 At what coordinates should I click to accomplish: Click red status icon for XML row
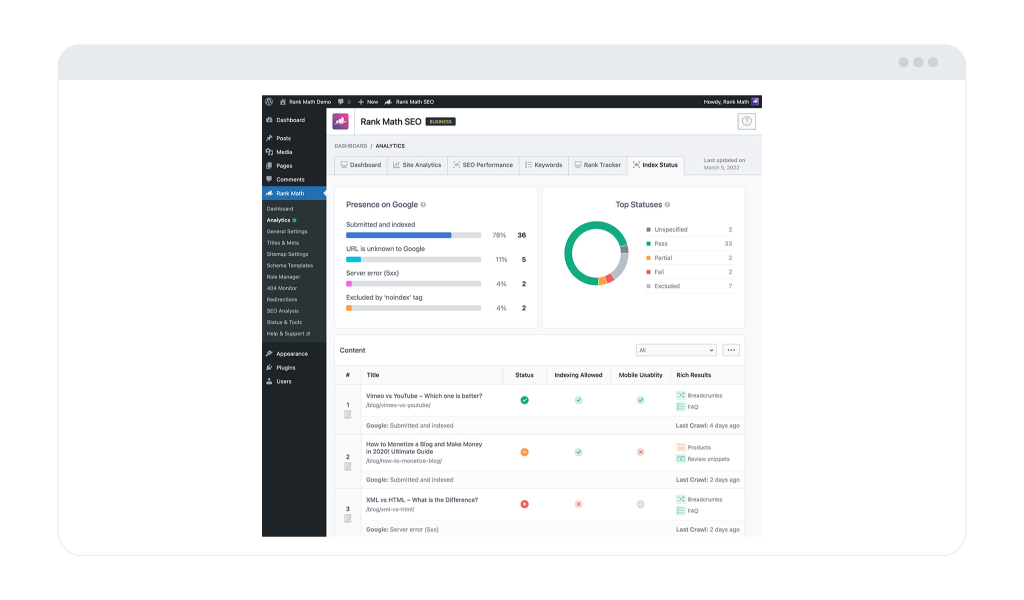(524, 505)
